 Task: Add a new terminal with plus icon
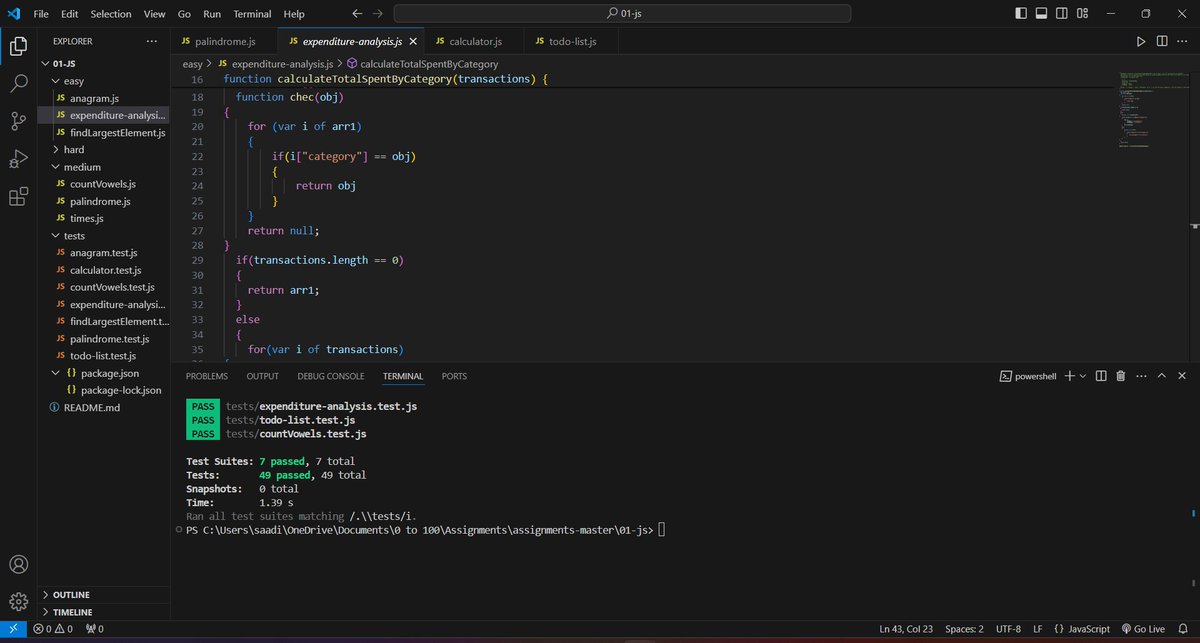[1069, 376]
